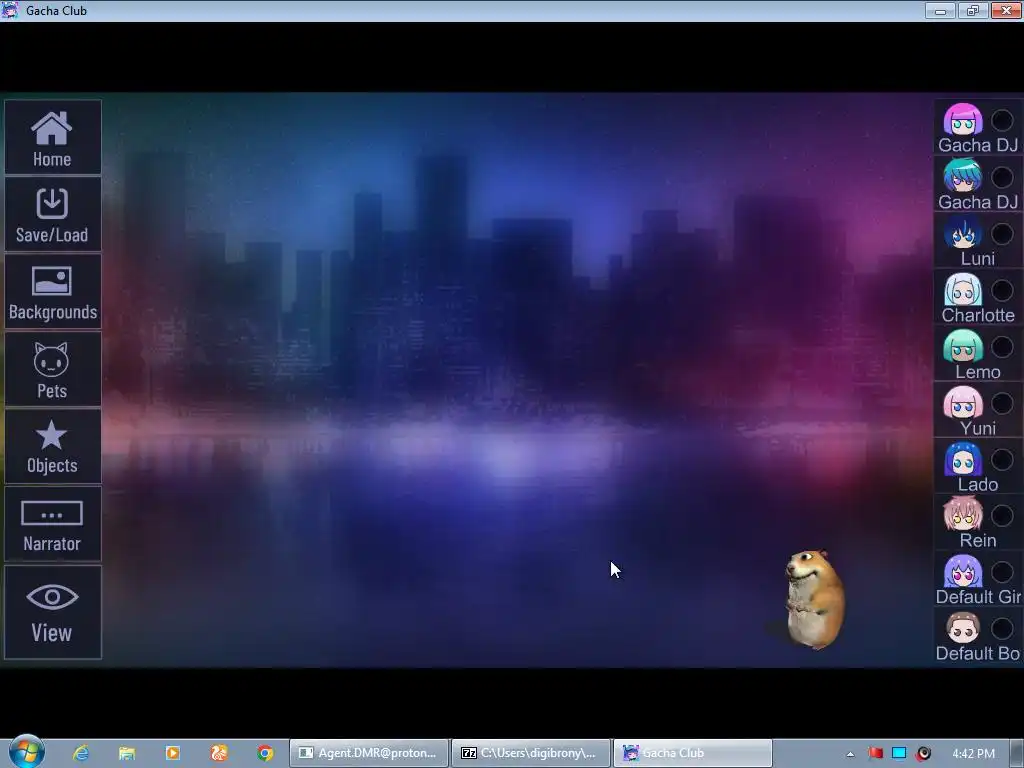Open the Pets panel
Screen dimensions: 1024x768
(52, 369)
